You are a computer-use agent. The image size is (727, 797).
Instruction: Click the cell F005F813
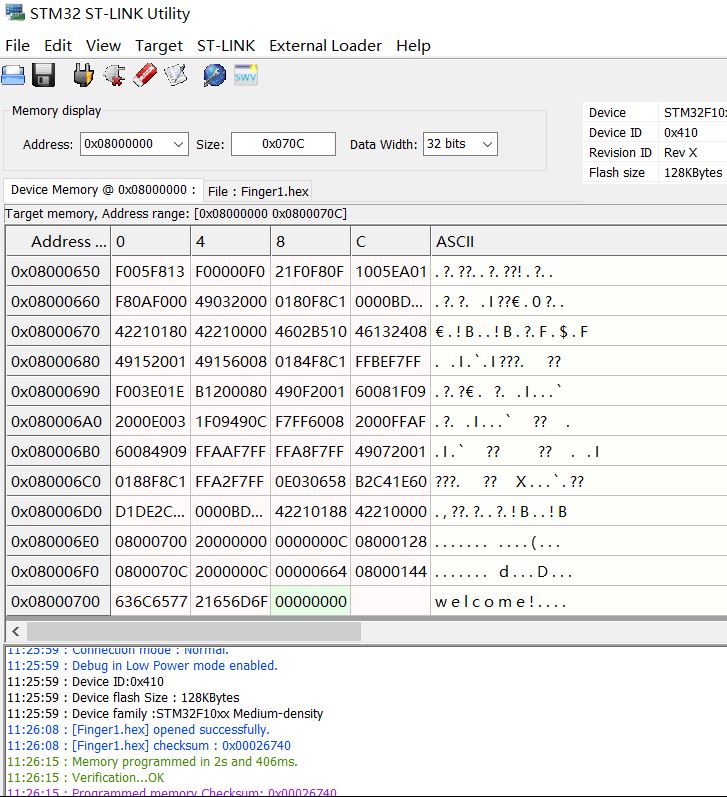150,271
